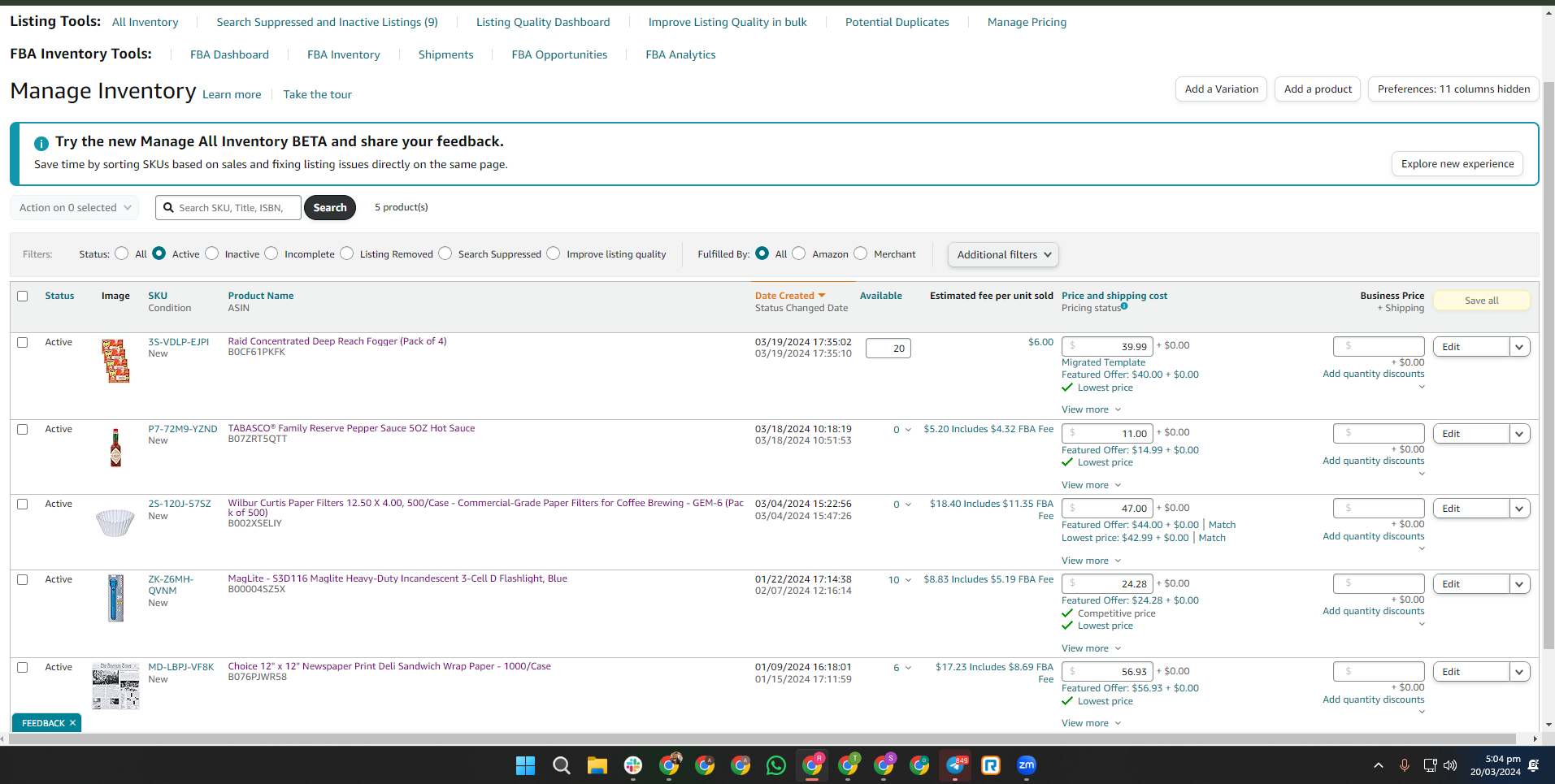Close the Feedback tab with its X
The height and width of the screenshot is (784, 1555).
[x=72, y=722]
